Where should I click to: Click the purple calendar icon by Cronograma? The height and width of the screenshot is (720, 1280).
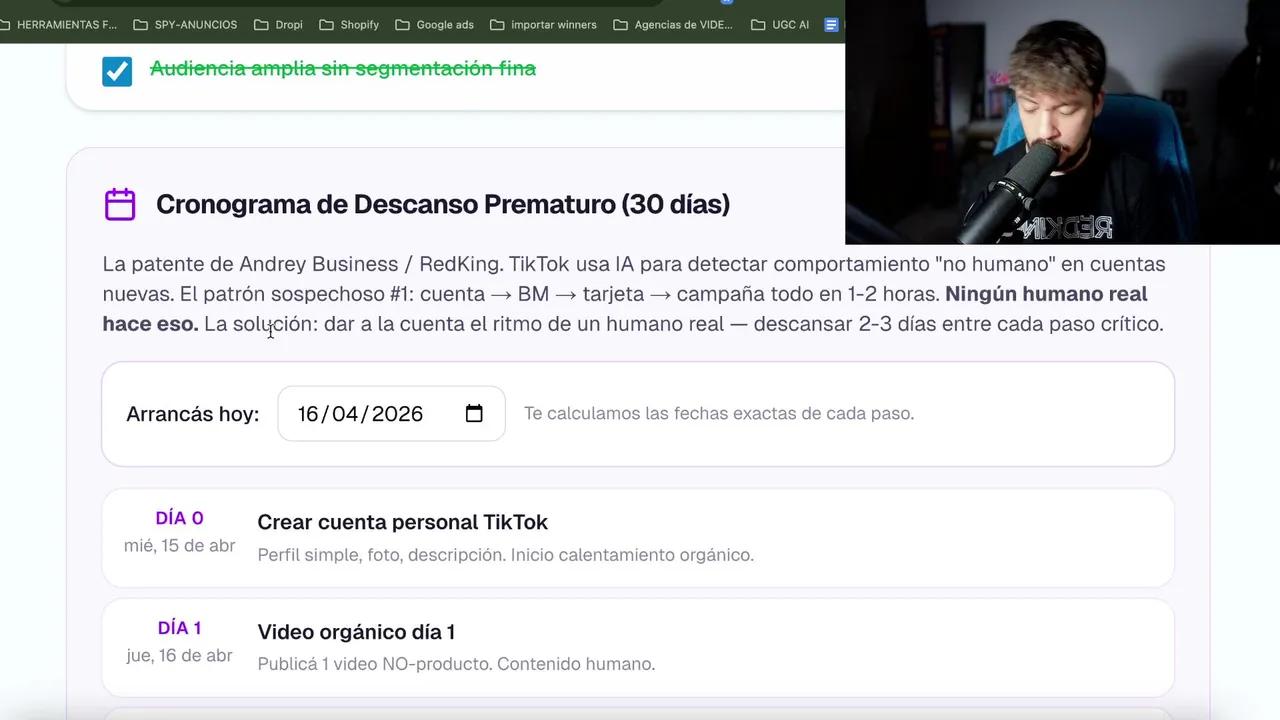(120, 204)
